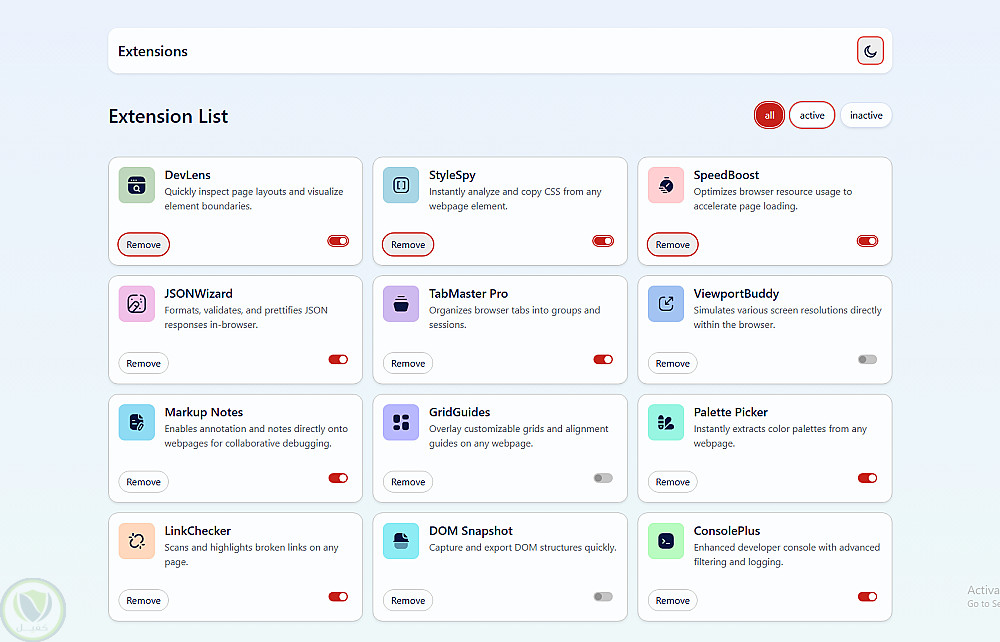Click the TabMaster Pro extension icon
This screenshot has width=1000, height=642.
pyautogui.click(x=401, y=304)
